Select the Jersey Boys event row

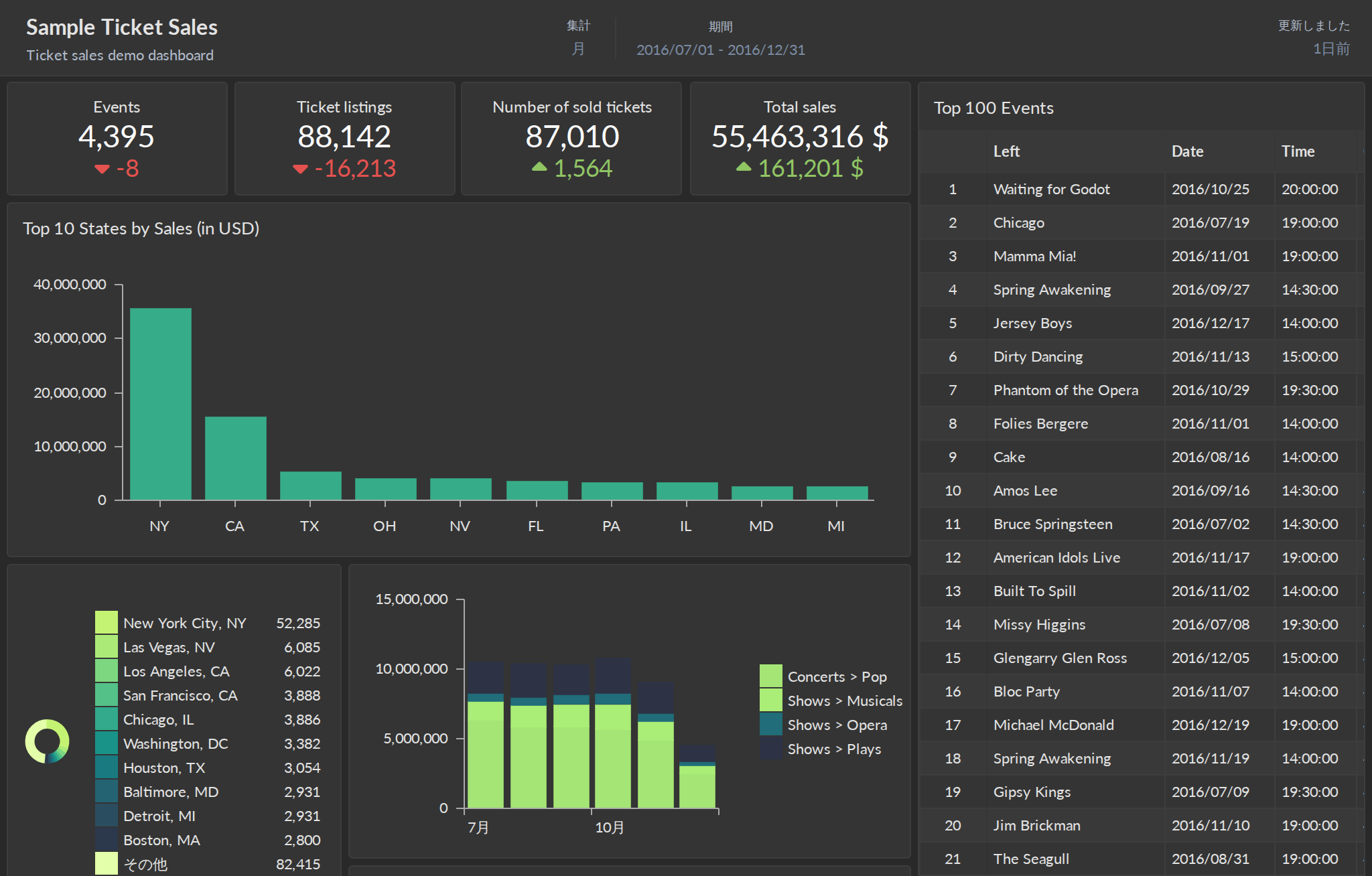coord(1142,323)
